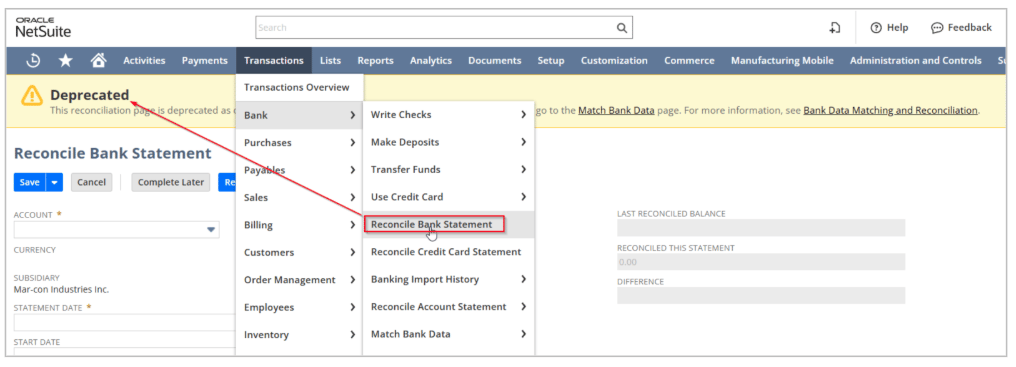Open Match Bank Data submenu
The width and height of the screenshot is (1016, 367).
(x=448, y=335)
